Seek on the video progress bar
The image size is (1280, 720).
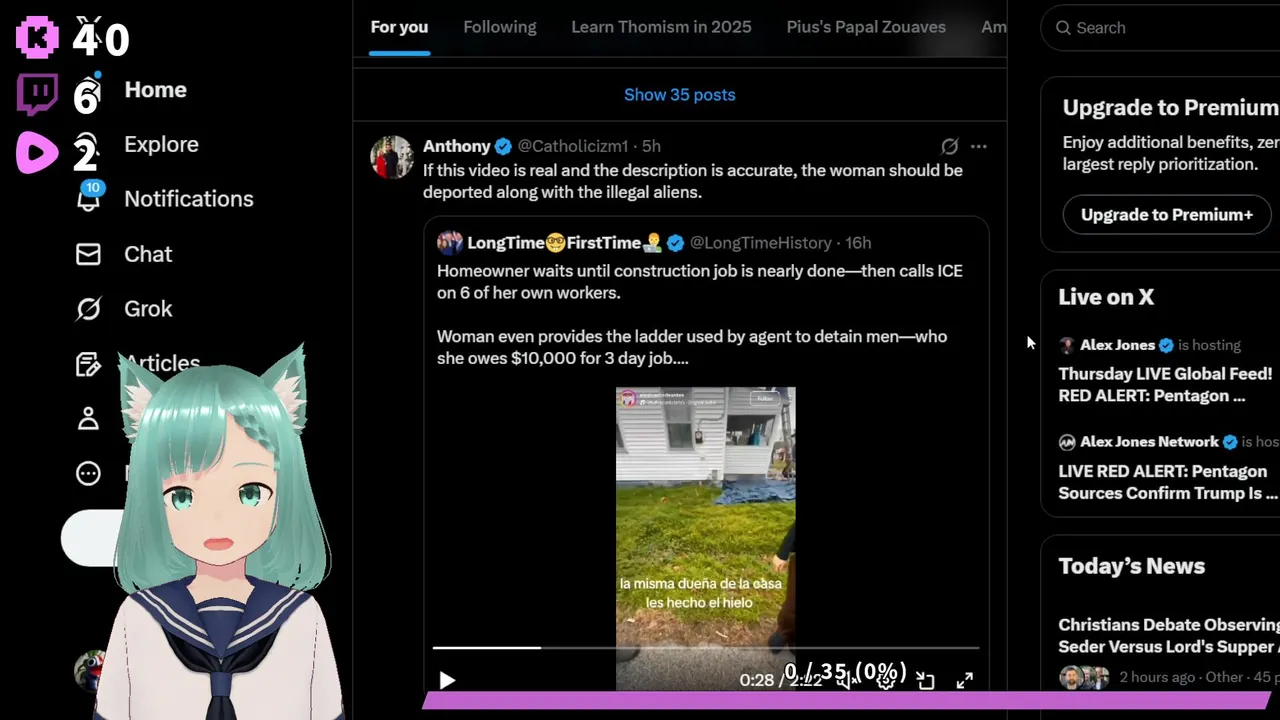[x=706, y=648]
